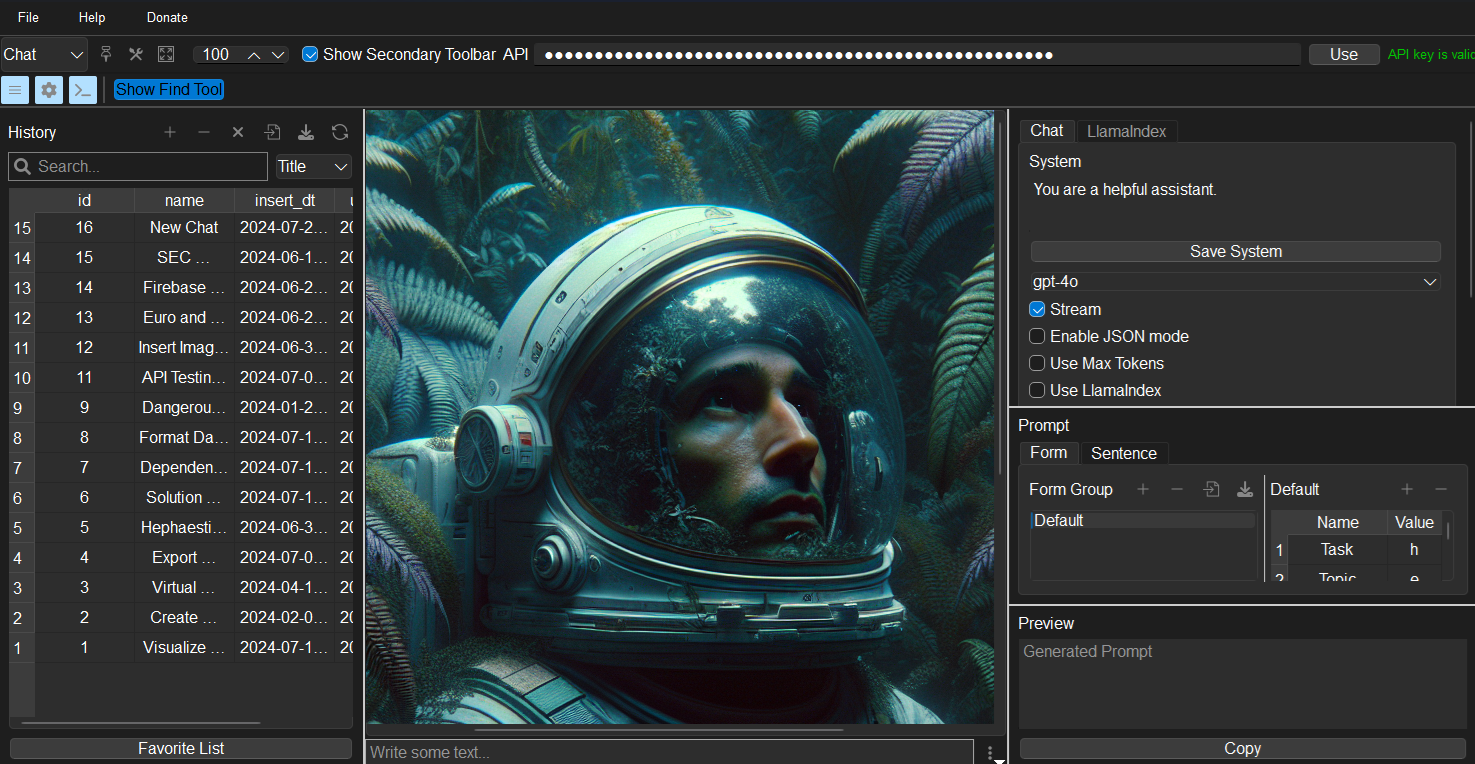This screenshot has height=764, width=1475.
Task: Open the Donate menu
Action: click(167, 17)
